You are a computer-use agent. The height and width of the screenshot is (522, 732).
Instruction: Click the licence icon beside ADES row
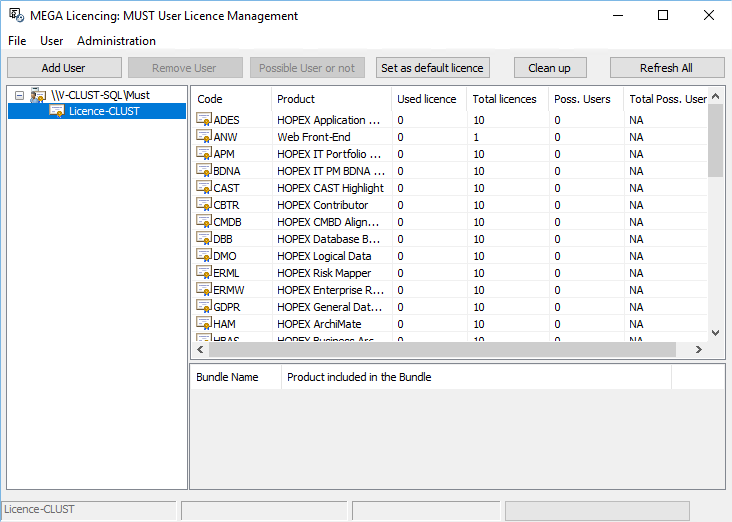pos(204,120)
